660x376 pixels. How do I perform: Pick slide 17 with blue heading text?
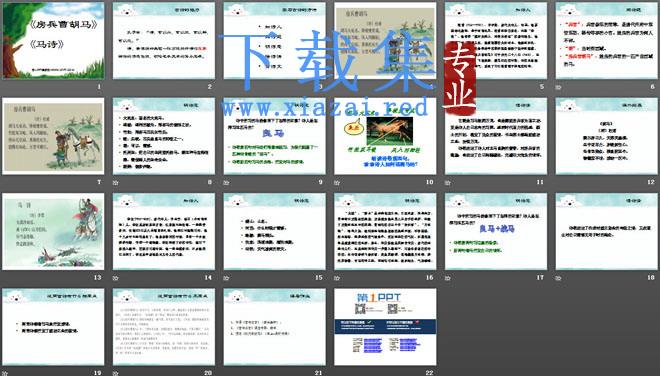tap(496, 231)
